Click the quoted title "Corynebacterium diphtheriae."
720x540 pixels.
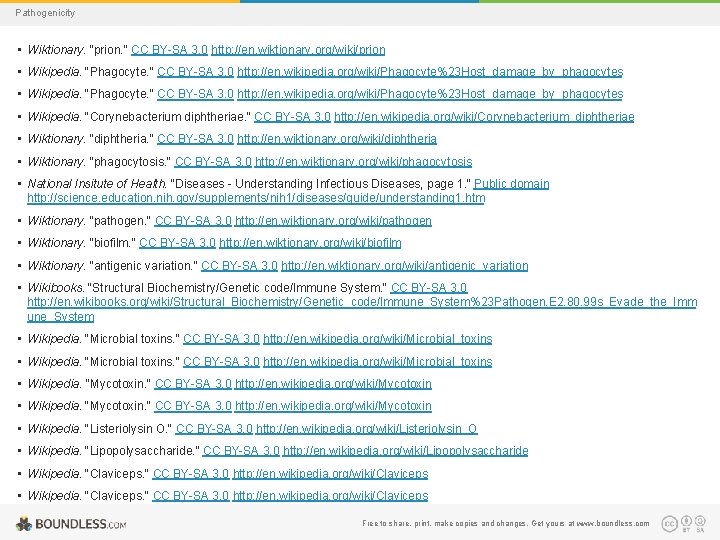tap(168, 117)
